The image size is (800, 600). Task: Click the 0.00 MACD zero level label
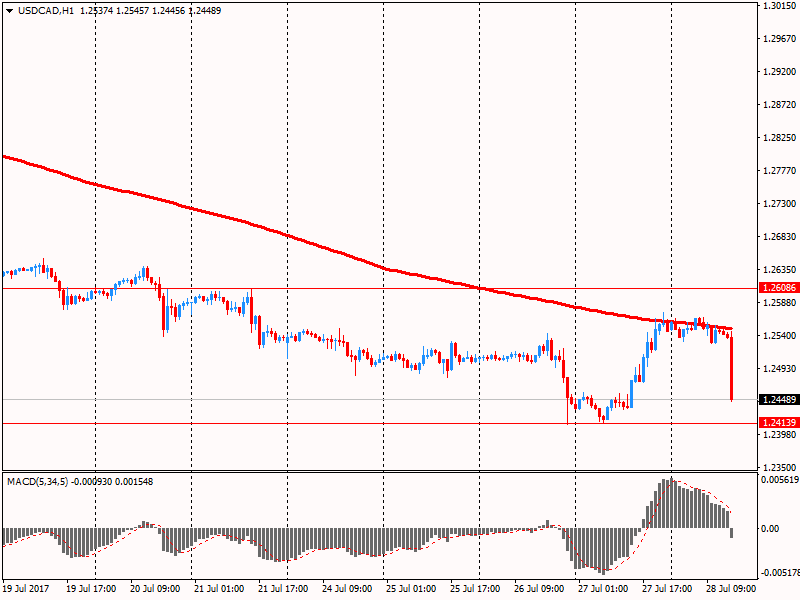point(770,529)
